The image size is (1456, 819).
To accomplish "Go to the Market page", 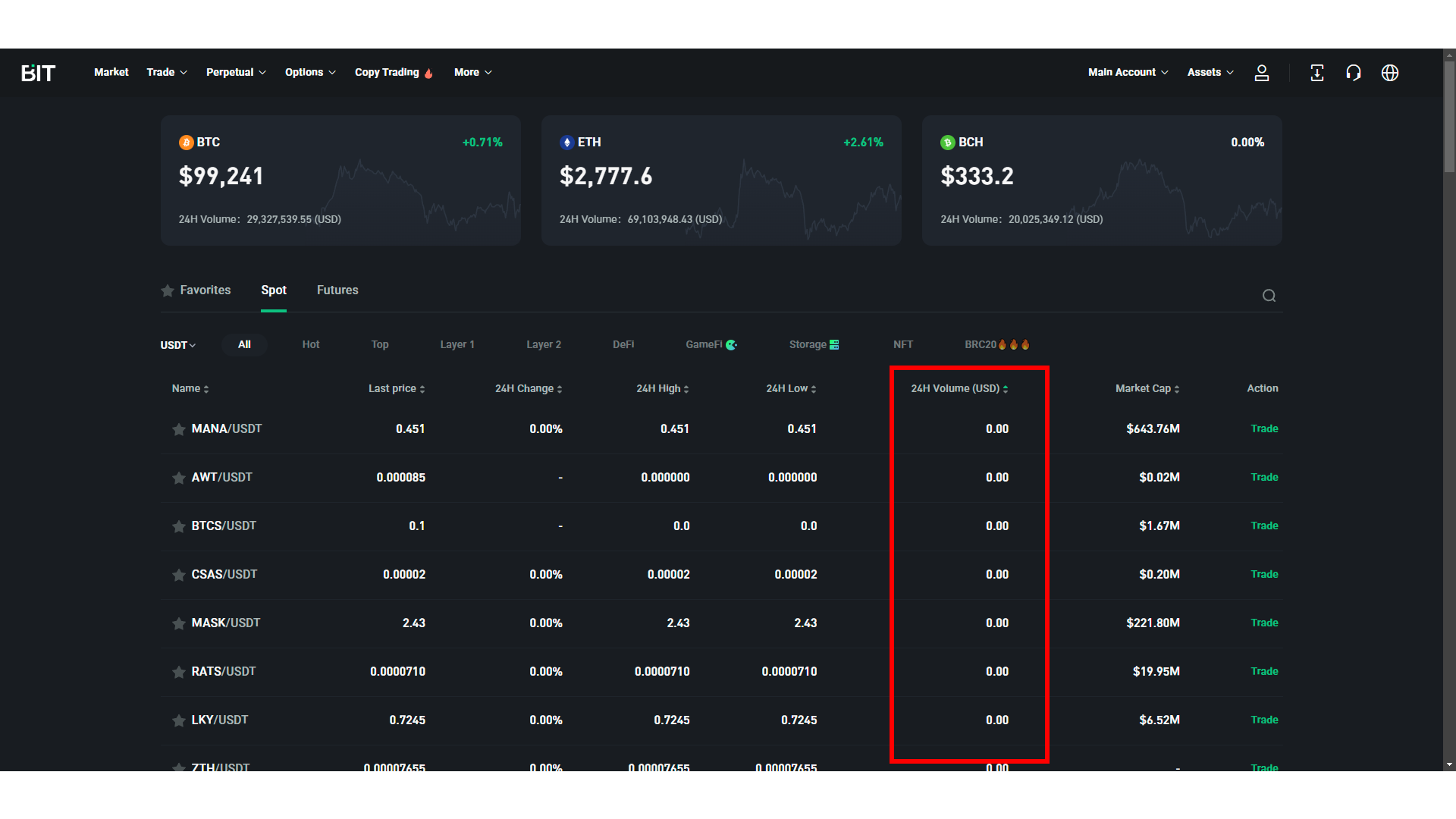I will (x=111, y=72).
